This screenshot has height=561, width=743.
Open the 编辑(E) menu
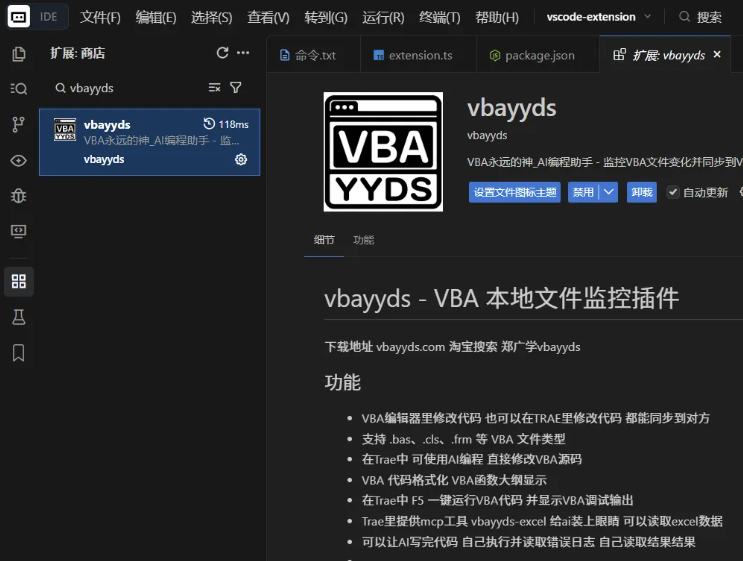tap(156, 17)
